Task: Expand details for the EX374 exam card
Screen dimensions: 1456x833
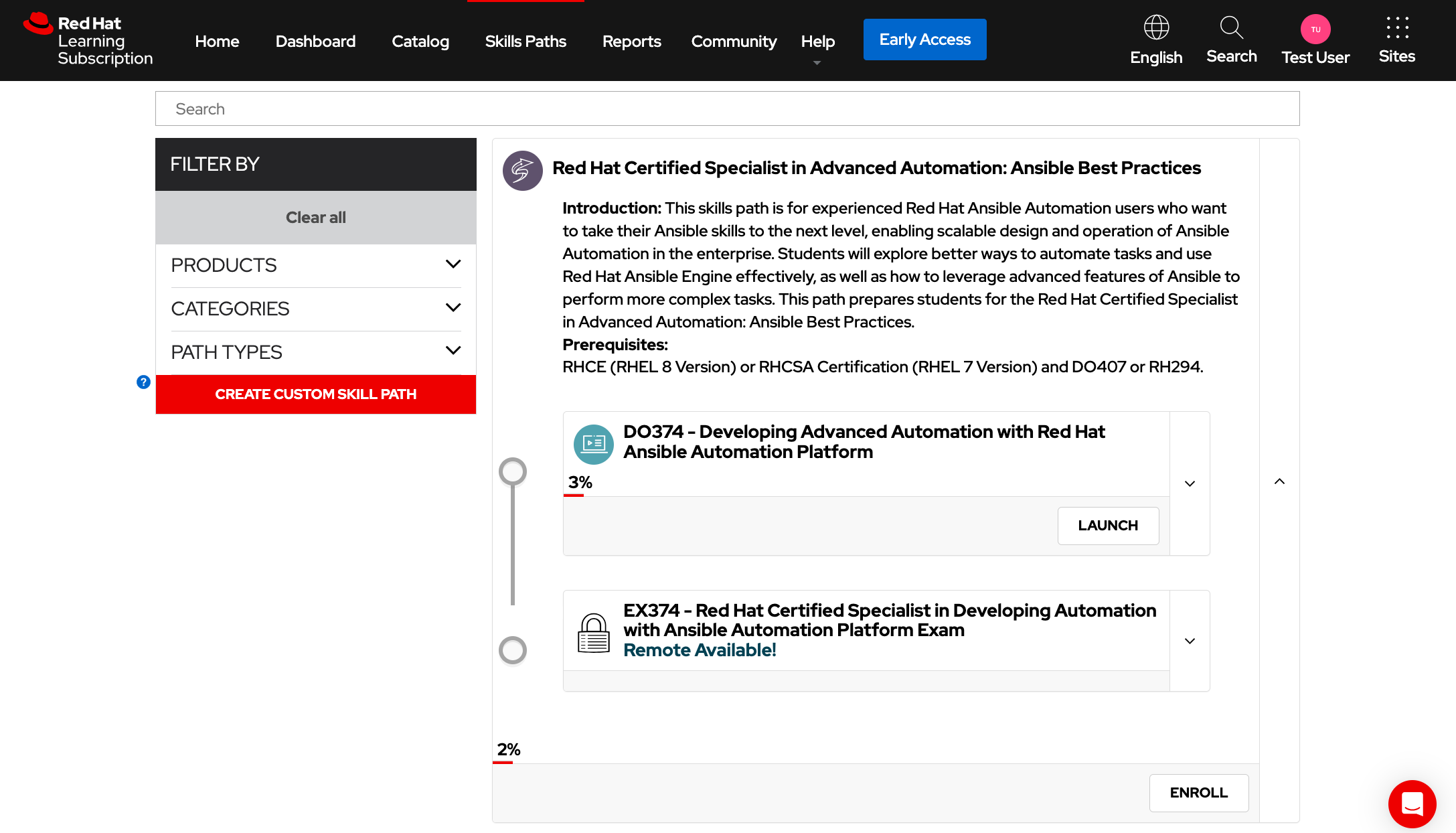Action: coord(1190,641)
